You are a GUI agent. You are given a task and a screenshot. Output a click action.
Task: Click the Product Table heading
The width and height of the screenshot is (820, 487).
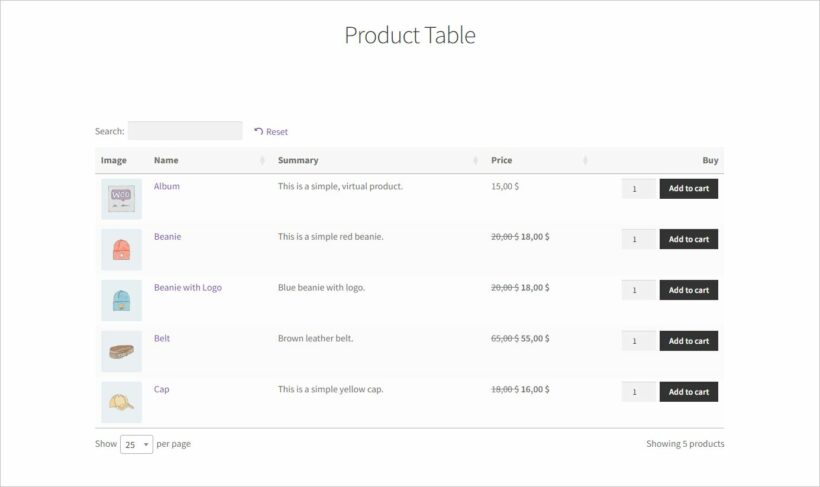tap(410, 36)
